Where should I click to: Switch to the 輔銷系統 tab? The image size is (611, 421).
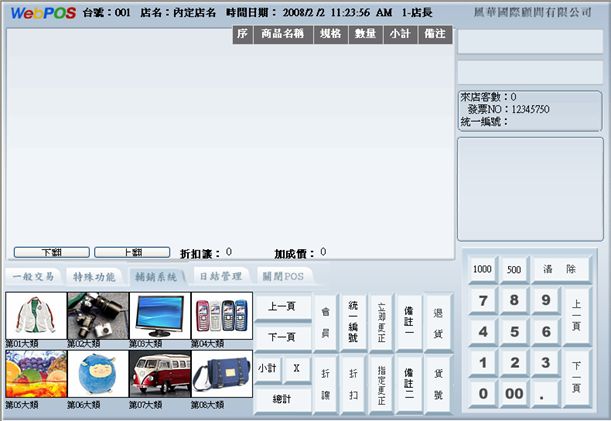(x=156, y=277)
